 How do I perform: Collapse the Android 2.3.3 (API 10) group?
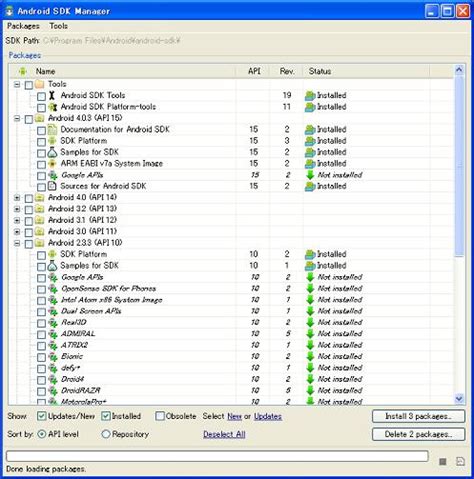pyautogui.click(x=17, y=243)
